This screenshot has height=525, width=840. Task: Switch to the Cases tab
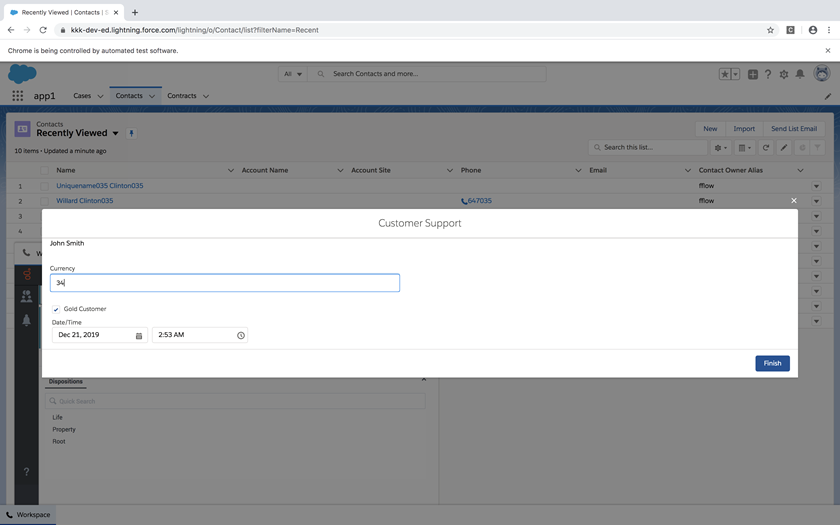click(x=82, y=96)
